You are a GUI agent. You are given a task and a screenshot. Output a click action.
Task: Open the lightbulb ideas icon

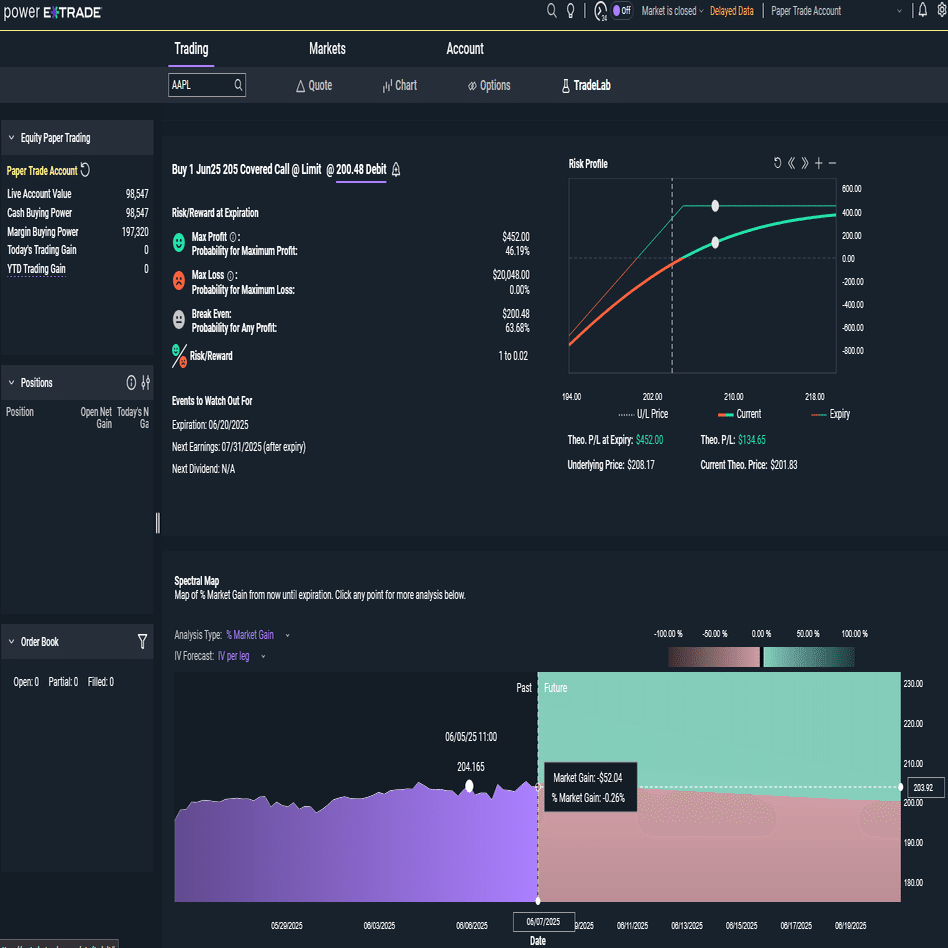click(570, 11)
